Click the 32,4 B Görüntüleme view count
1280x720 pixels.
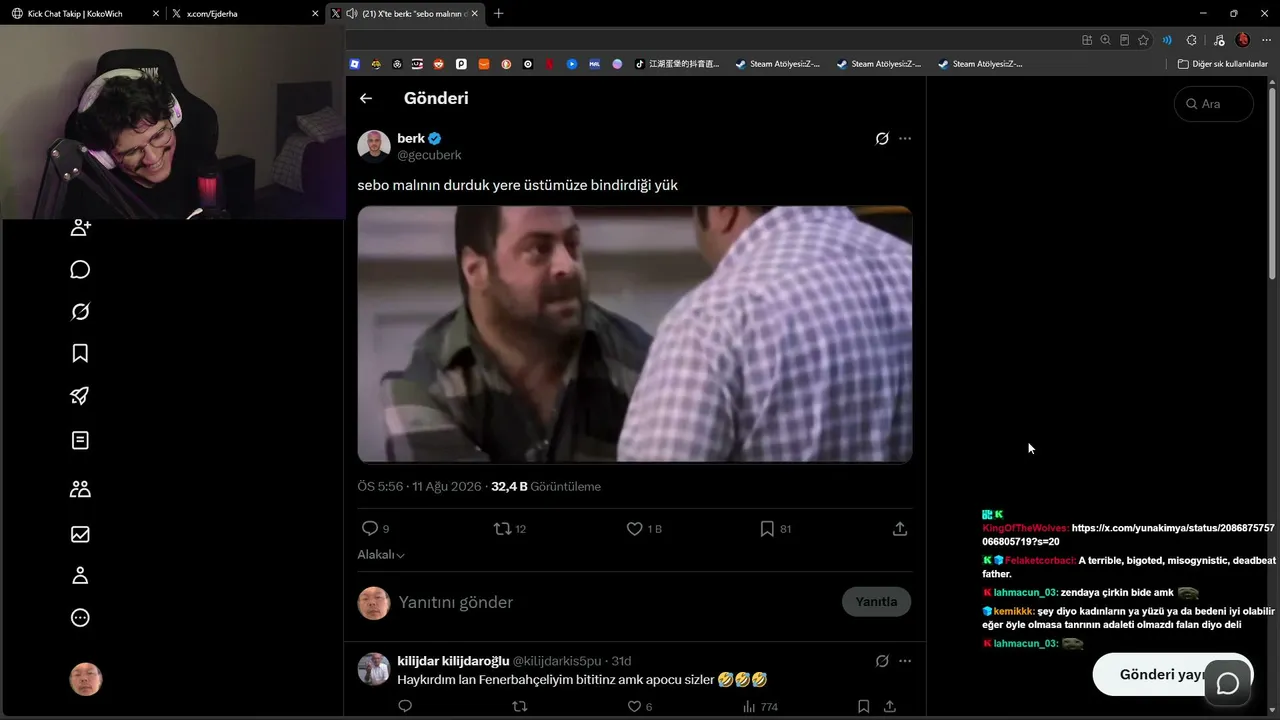click(546, 487)
